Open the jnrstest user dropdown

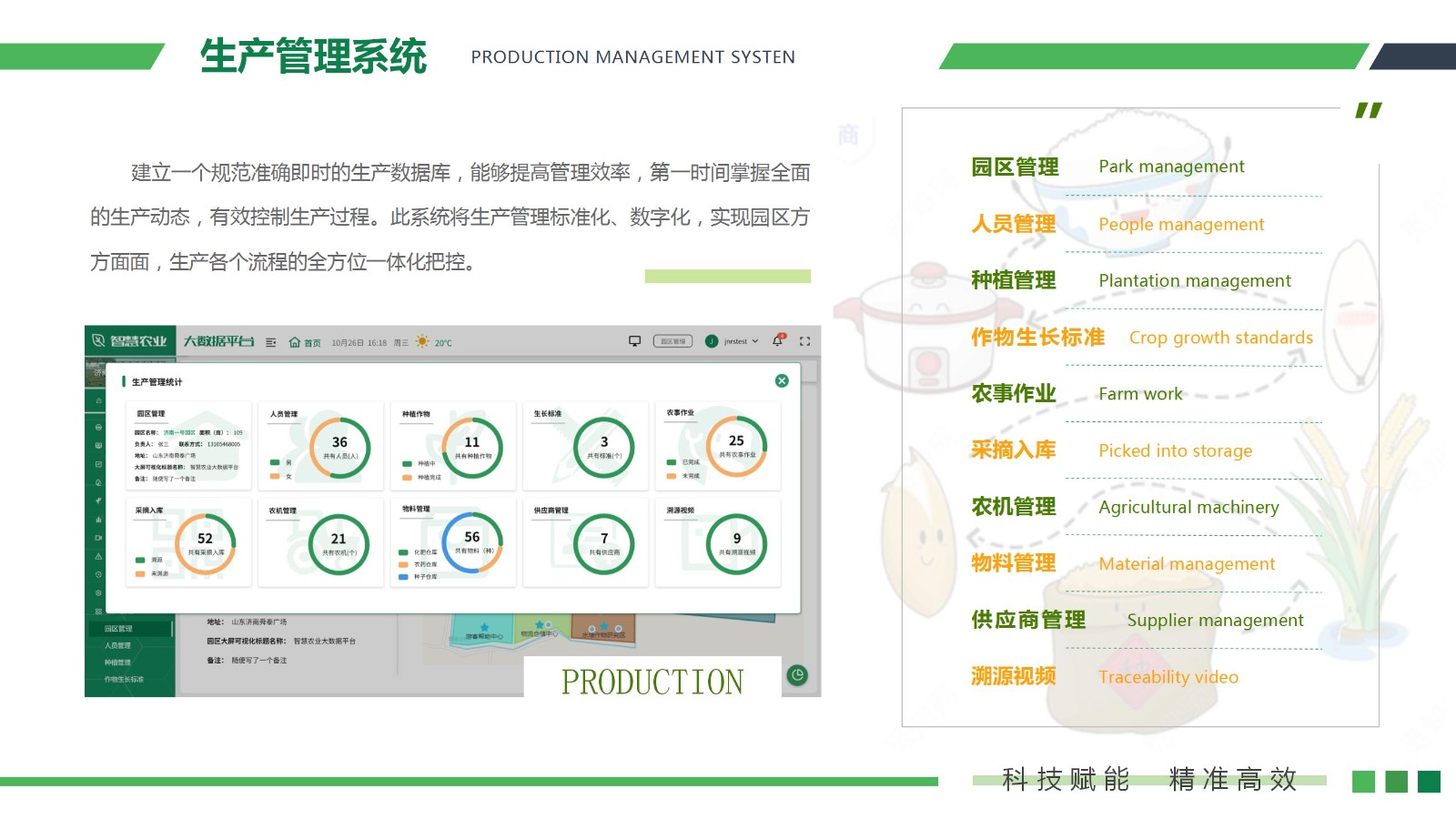(733, 341)
